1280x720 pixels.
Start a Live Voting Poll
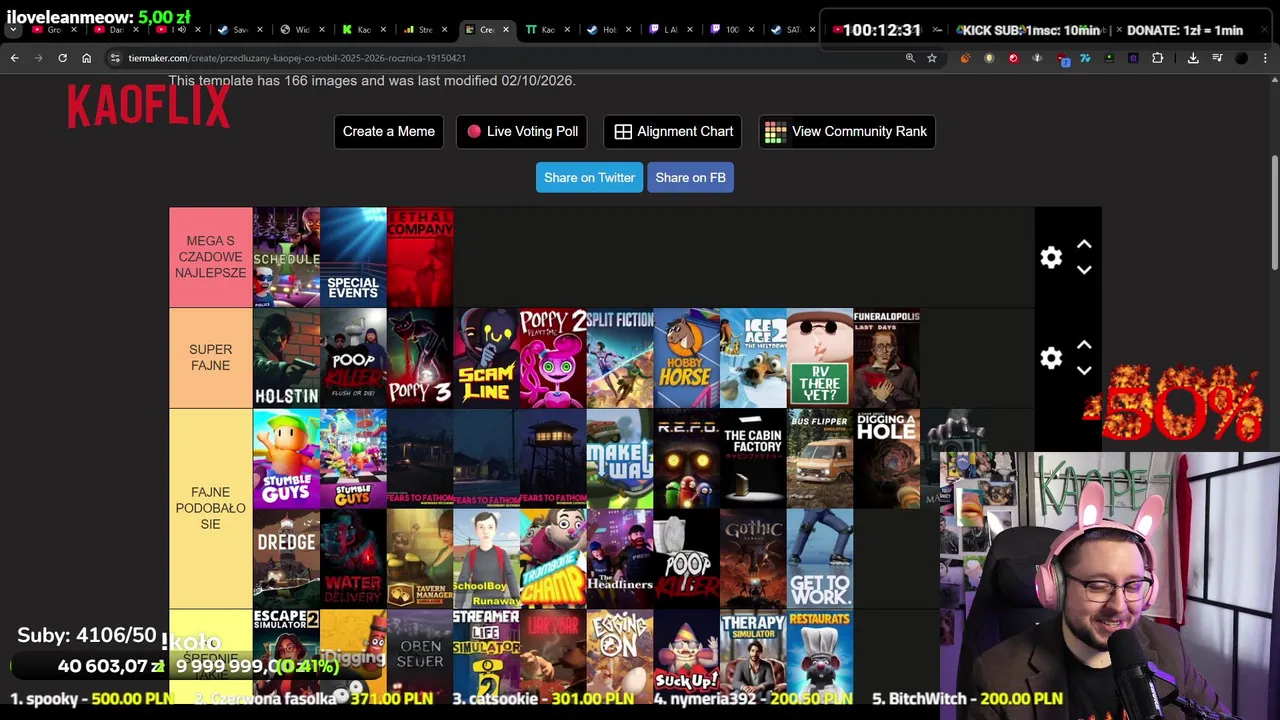(x=522, y=132)
